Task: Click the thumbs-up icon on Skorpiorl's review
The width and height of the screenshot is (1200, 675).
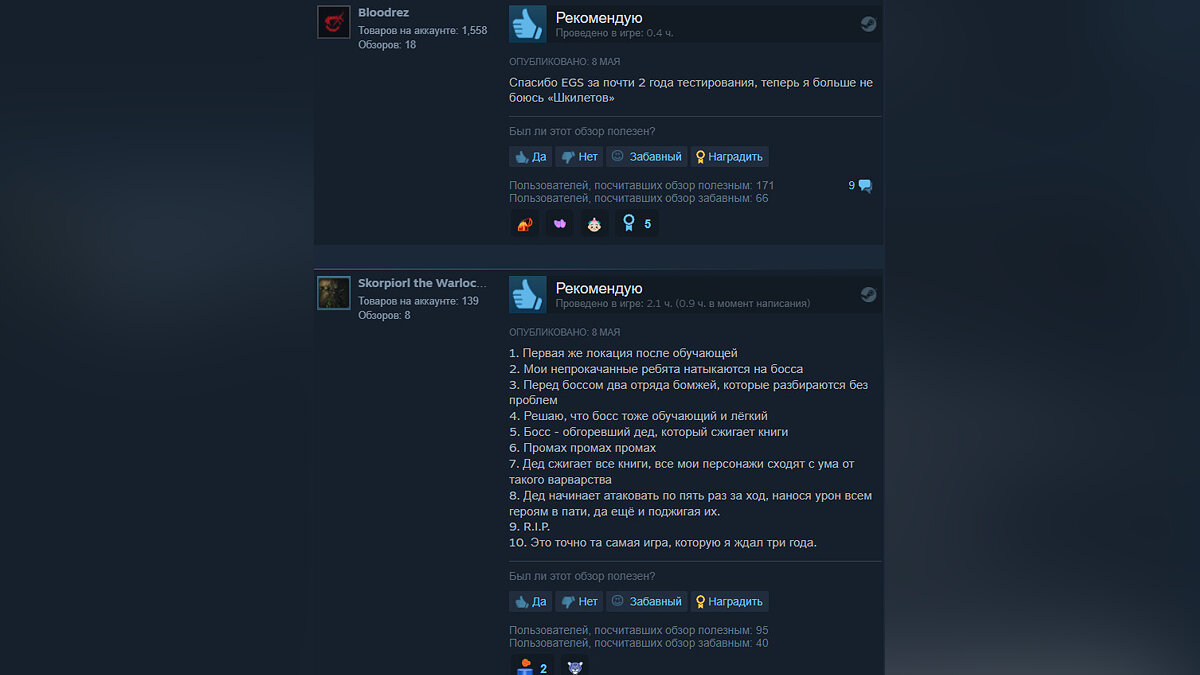Action: pyautogui.click(x=528, y=294)
